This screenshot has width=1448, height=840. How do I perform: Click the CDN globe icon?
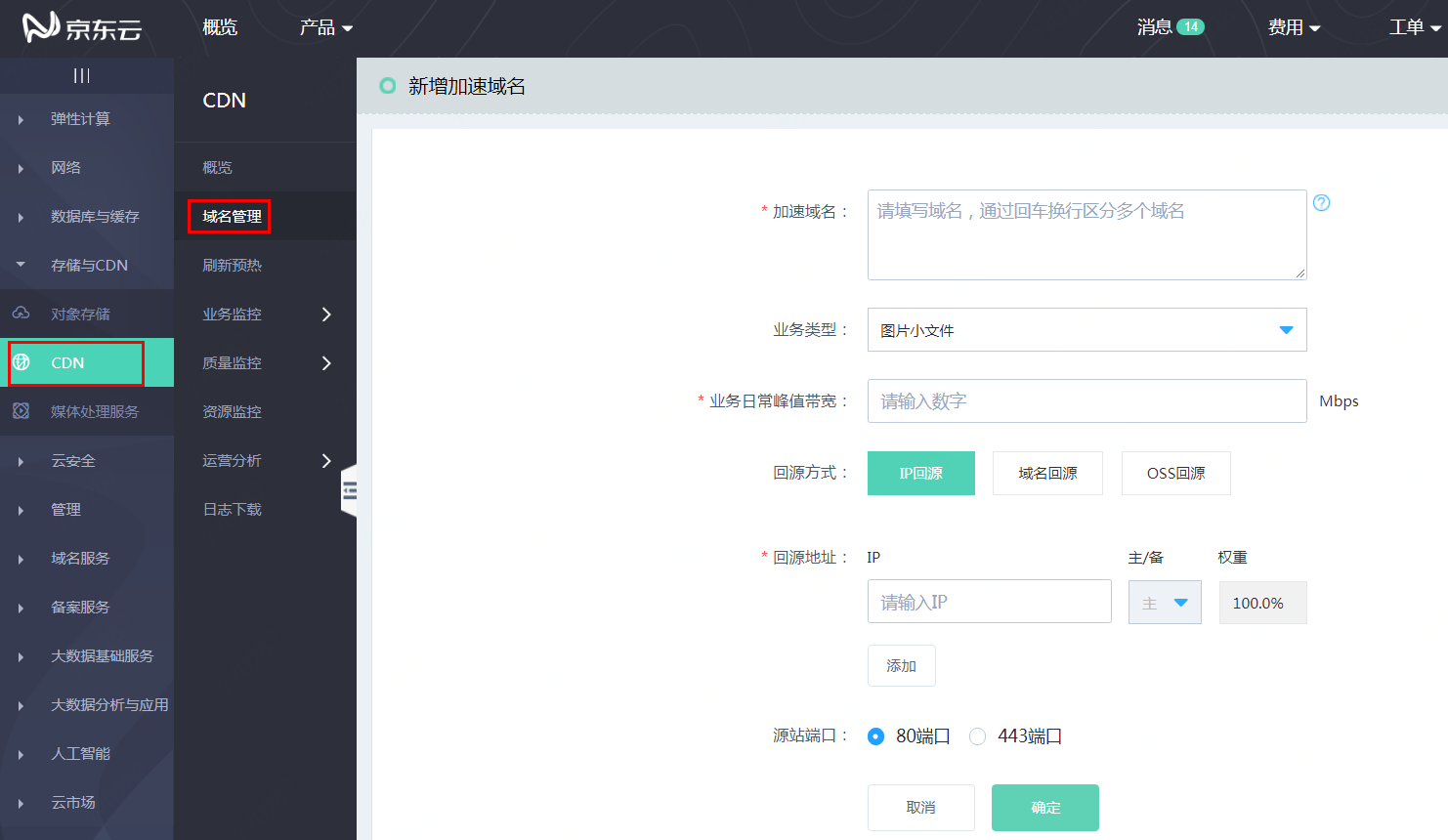tap(21, 362)
